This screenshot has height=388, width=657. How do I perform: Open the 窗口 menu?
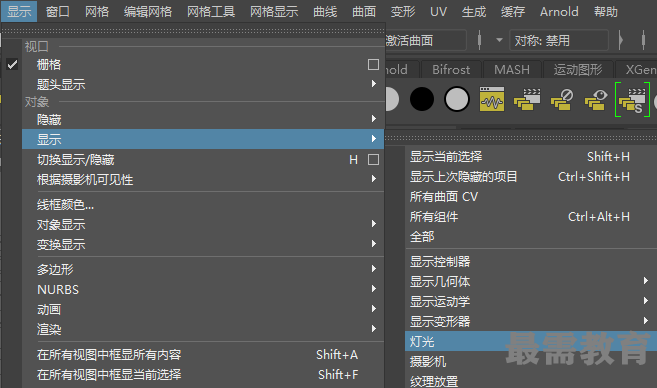pyautogui.click(x=57, y=11)
